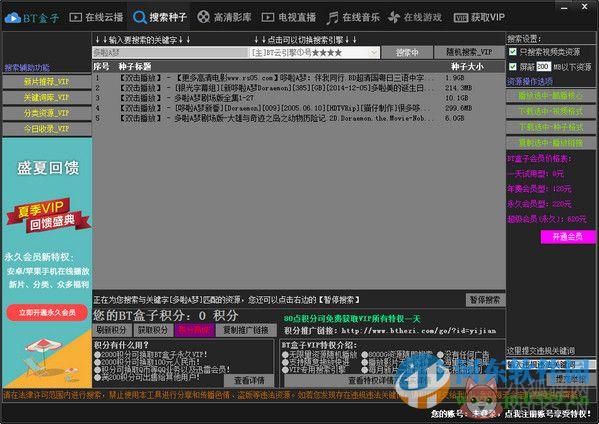Click the first green 播放选中 button
The image size is (599, 424).
coord(550,95)
